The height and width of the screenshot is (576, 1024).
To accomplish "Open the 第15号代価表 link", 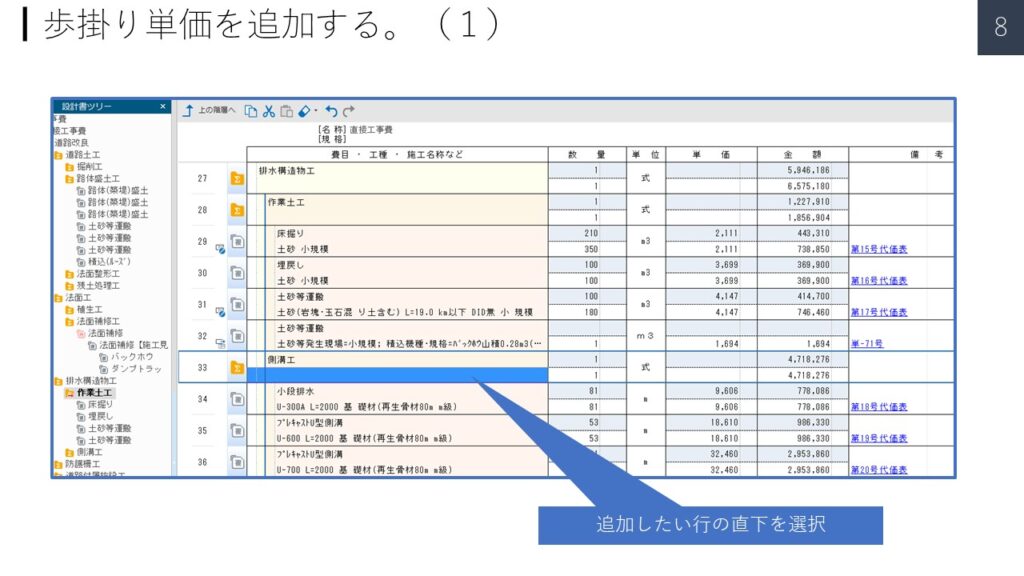I will point(879,249).
